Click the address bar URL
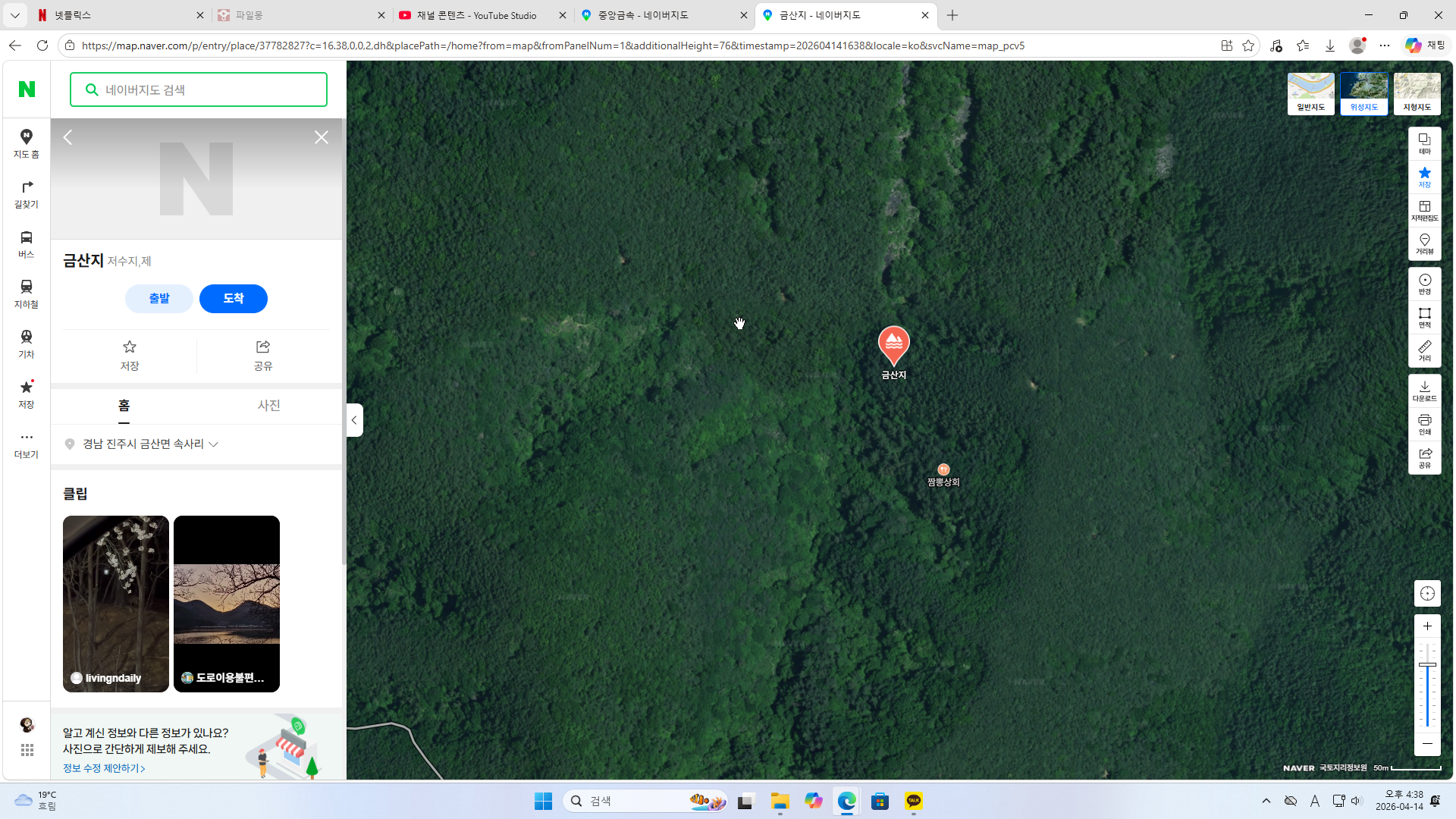This screenshot has width=1456, height=819. (553, 45)
